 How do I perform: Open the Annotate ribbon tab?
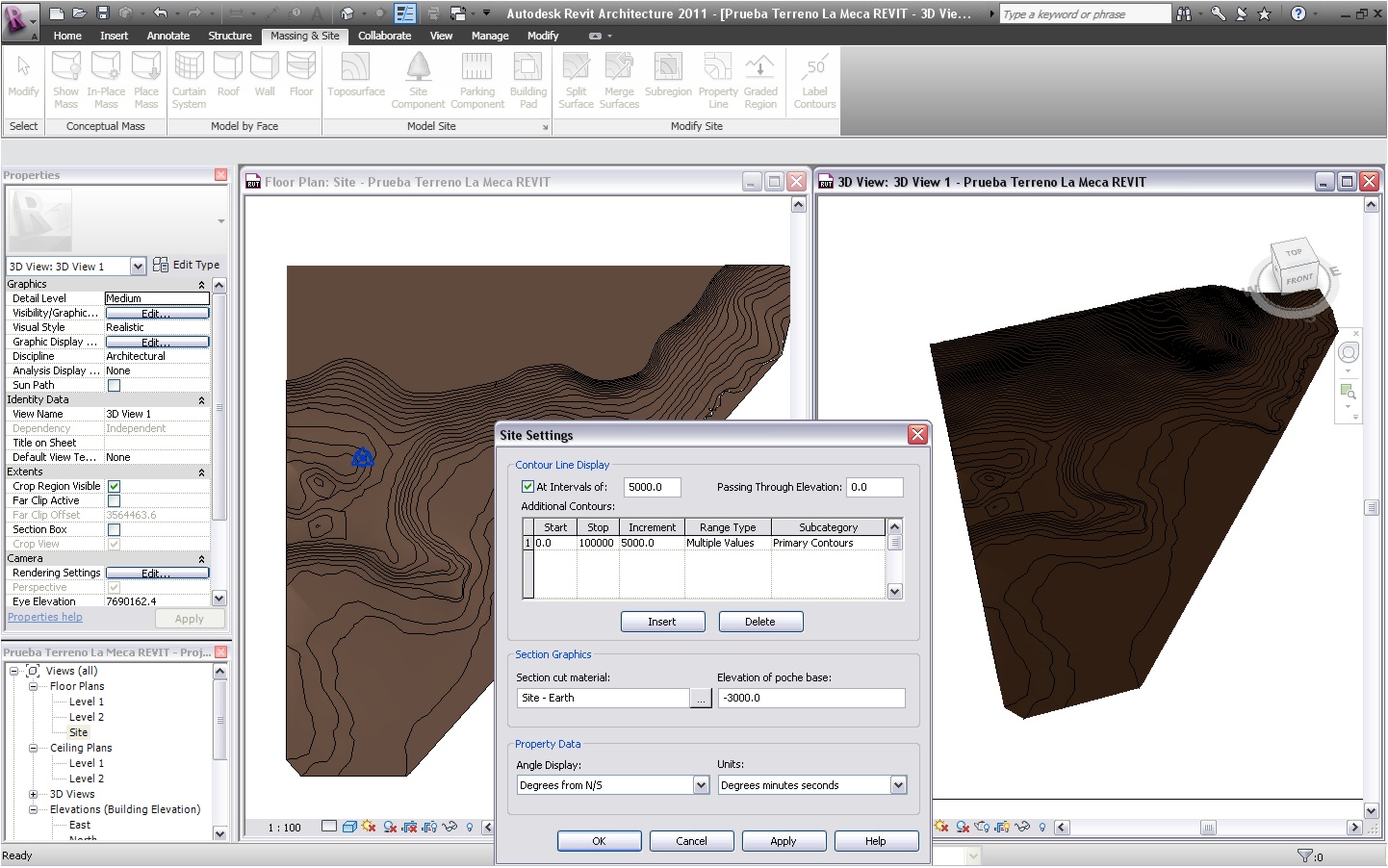[x=168, y=36]
